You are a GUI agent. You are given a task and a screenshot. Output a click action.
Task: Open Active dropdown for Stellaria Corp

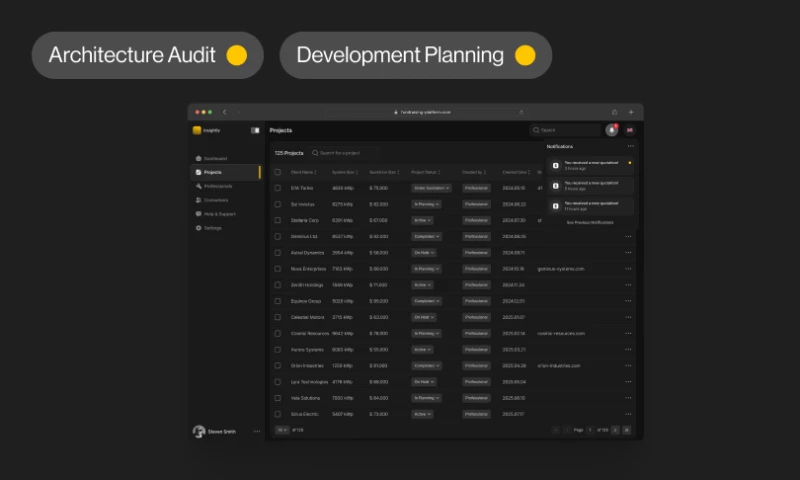(x=422, y=220)
